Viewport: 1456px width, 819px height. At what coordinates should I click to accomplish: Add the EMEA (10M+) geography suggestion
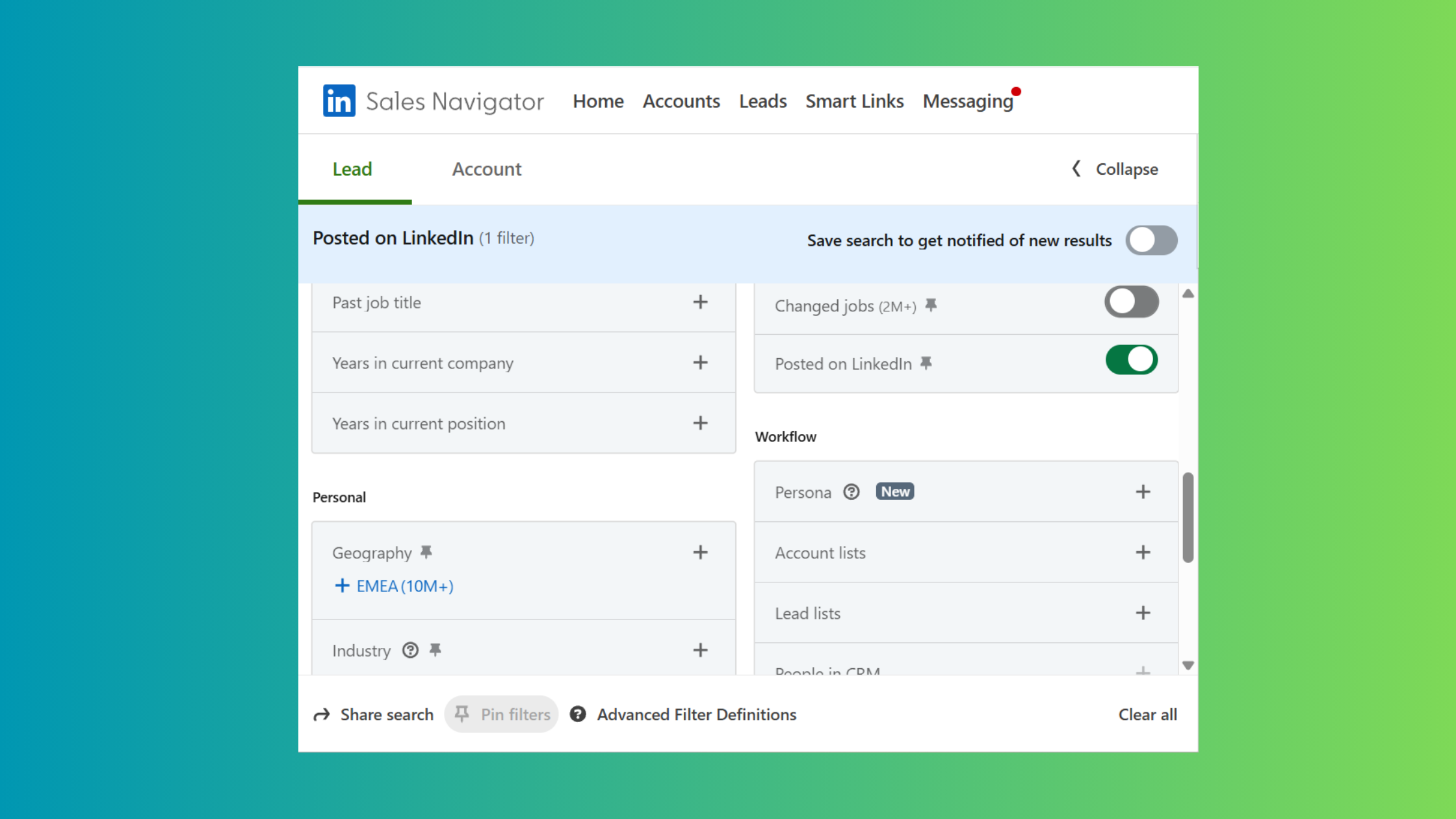[x=394, y=586]
